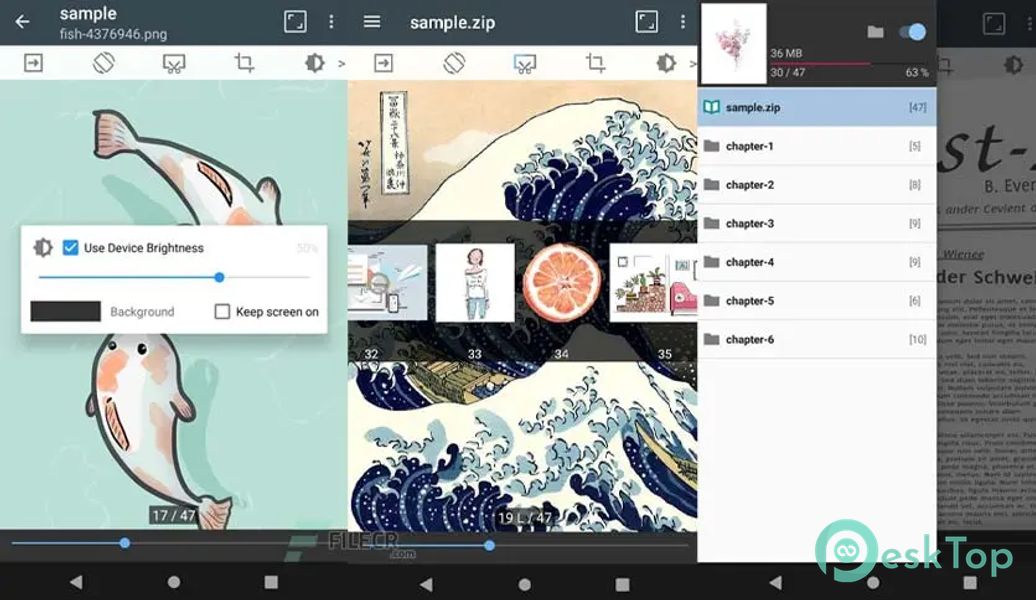The height and width of the screenshot is (600, 1036).
Task: Open overflow menu in sample.zip screen
Action: (683, 22)
